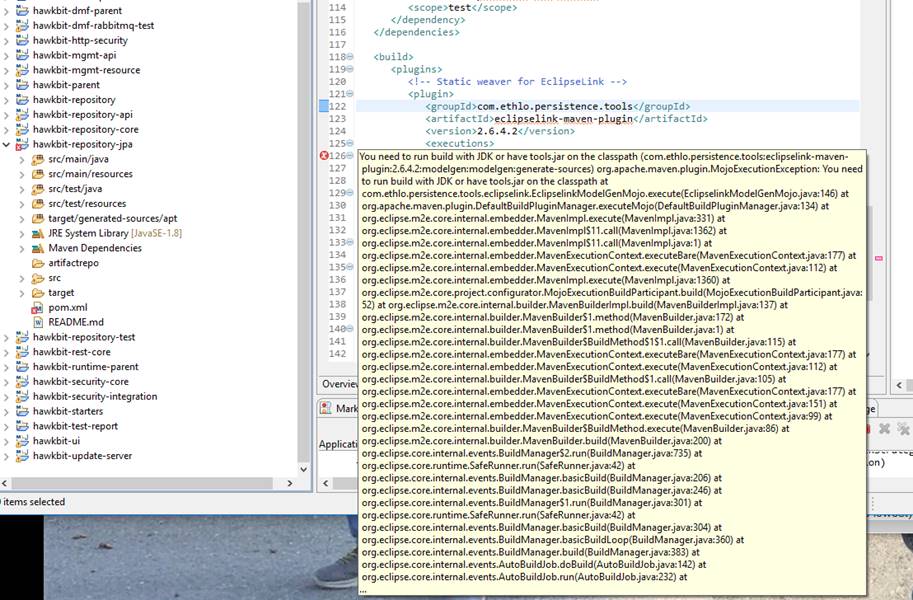Click the Markers view tab icon

click(x=326, y=408)
